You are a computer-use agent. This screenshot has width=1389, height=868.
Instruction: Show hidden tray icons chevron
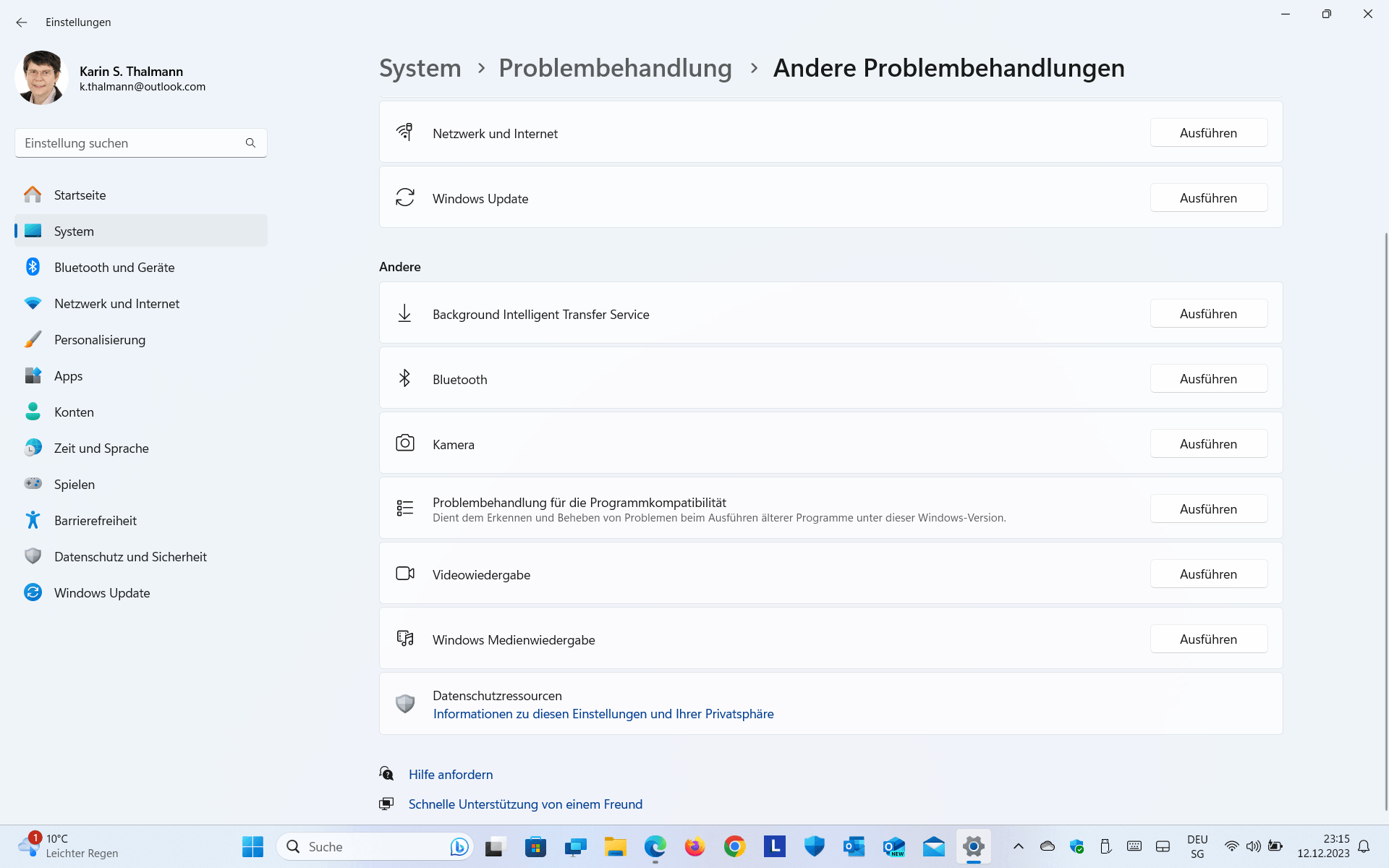(x=1018, y=846)
